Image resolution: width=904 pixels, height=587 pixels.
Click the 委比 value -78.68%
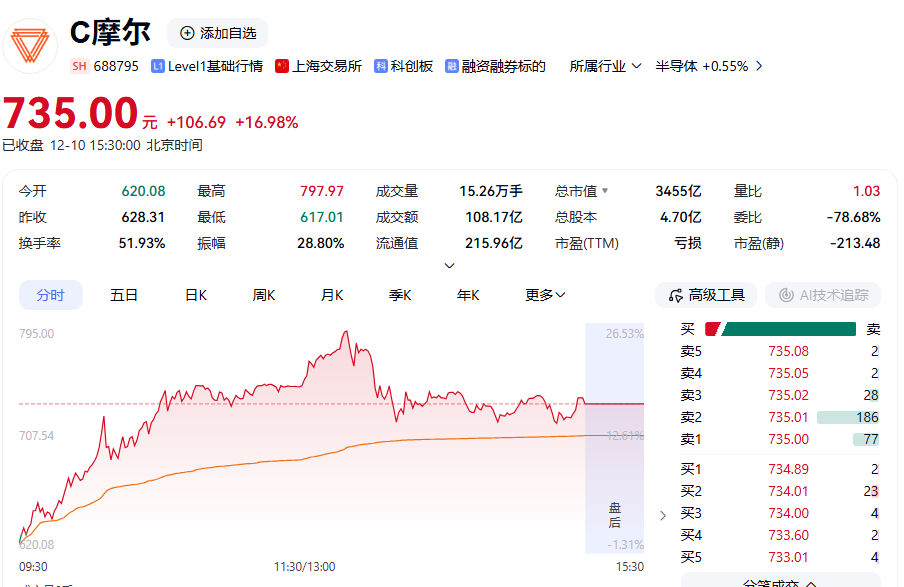pyautogui.click(x=853, y=217)
